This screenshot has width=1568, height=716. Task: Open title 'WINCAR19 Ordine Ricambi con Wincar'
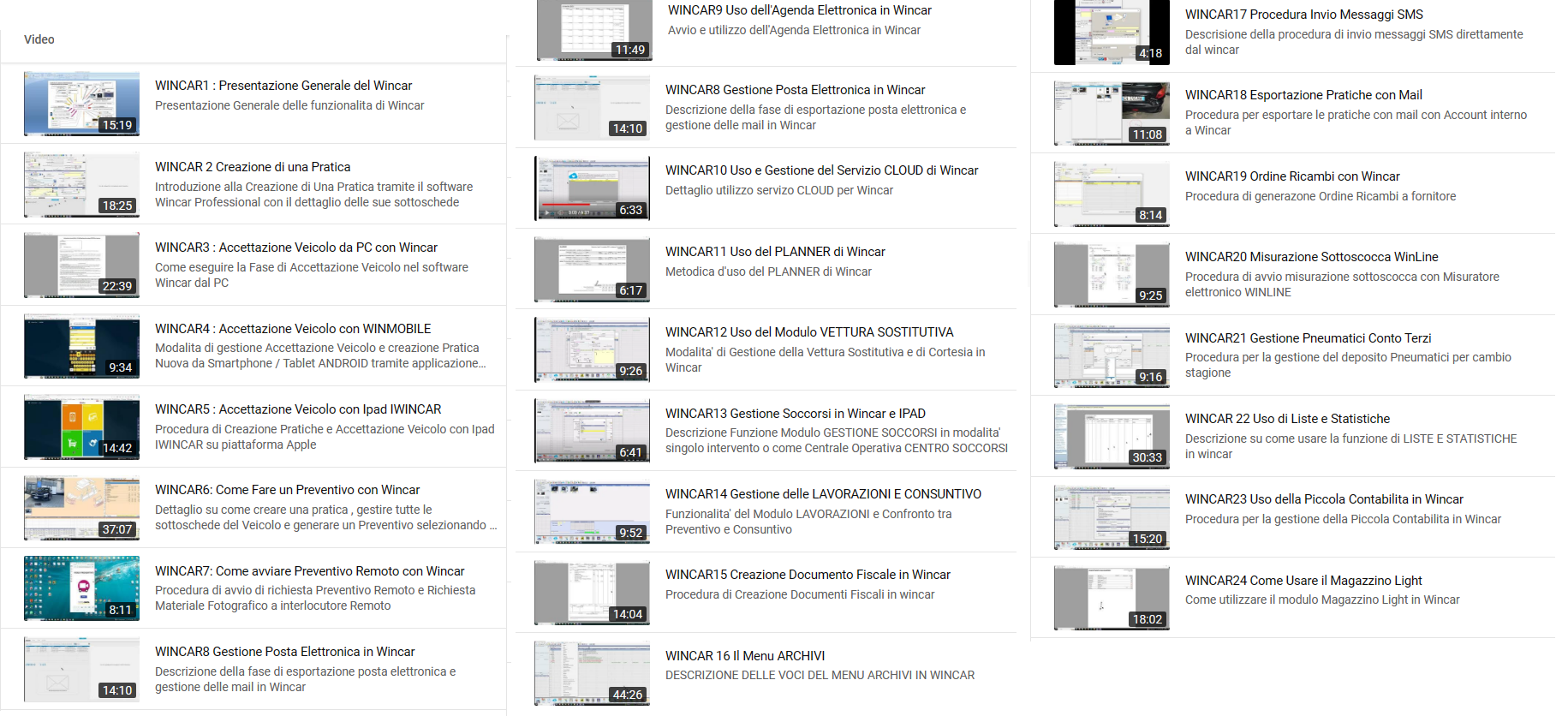click(x=1292, y=176)
